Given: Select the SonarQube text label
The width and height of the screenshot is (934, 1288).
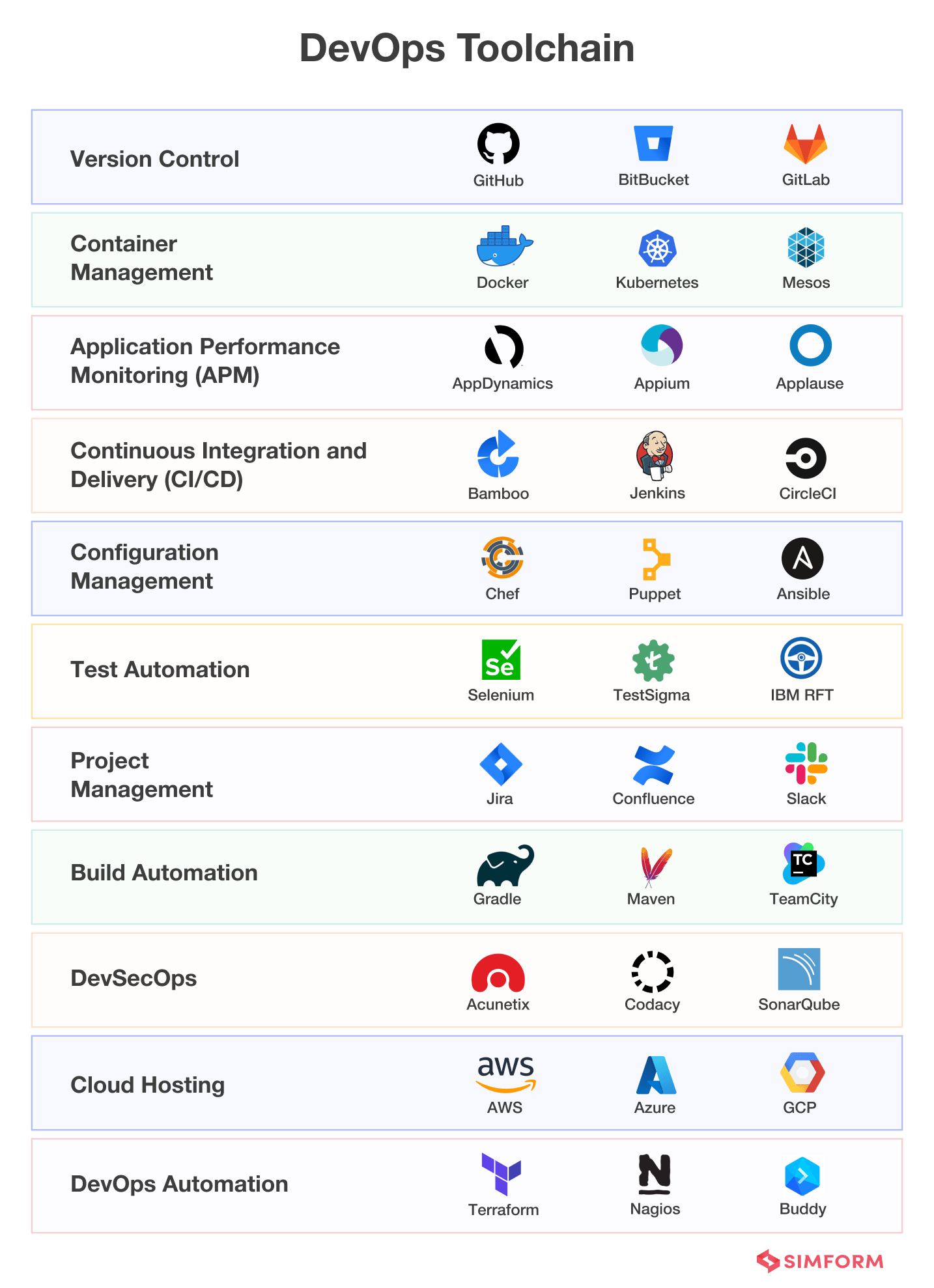Looking at the screenshot, I should [x=799, y=1004].
